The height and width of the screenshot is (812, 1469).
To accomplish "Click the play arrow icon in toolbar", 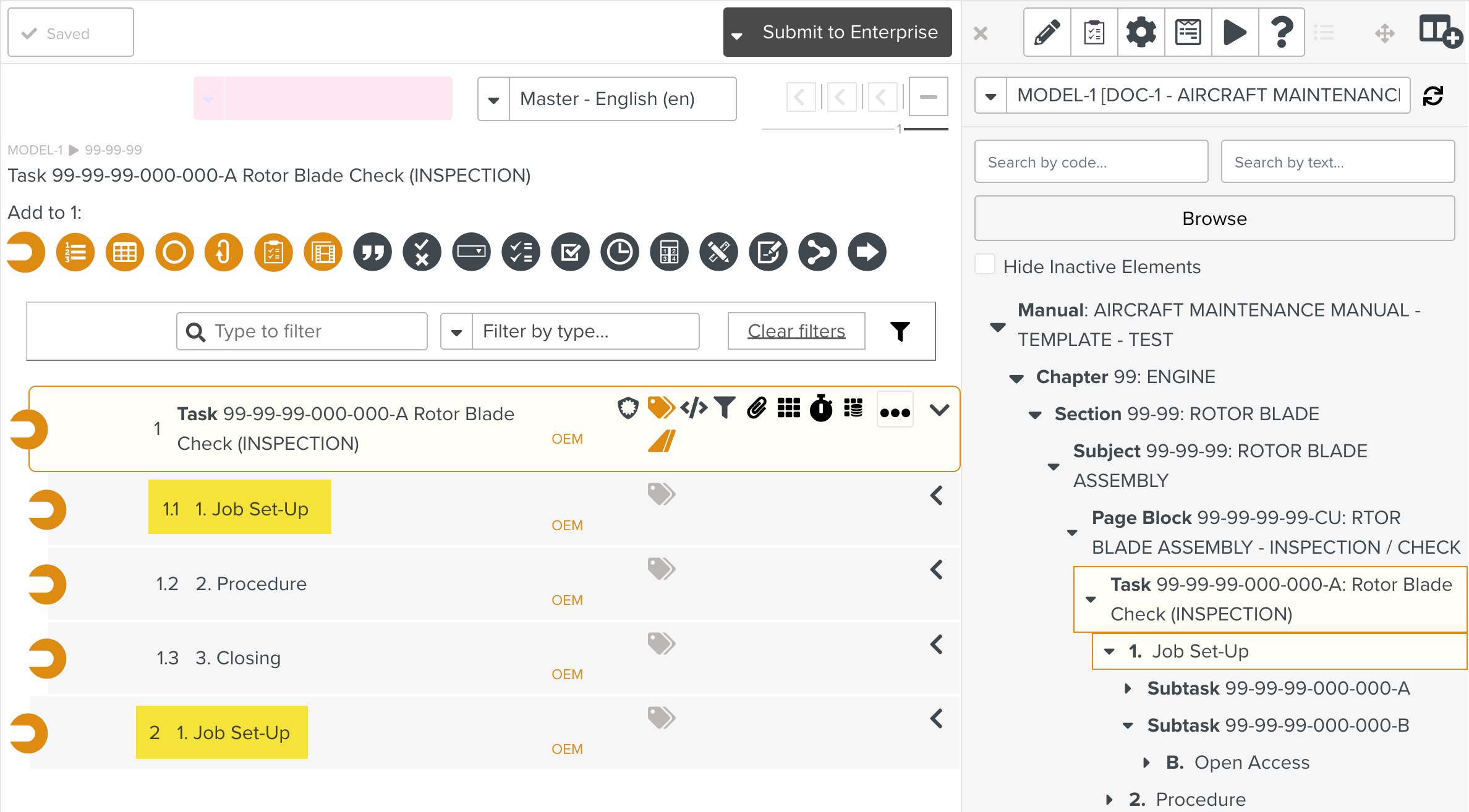I will click(x=1235, y=32).
